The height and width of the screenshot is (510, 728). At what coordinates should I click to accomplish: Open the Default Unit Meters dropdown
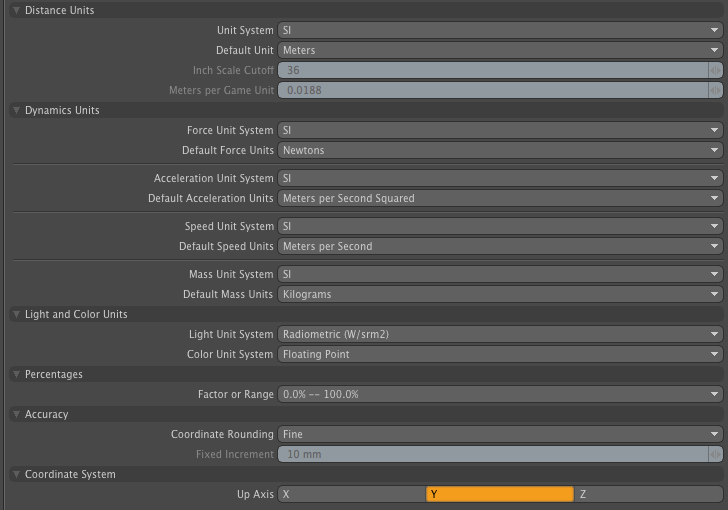(x=500, y=50)
